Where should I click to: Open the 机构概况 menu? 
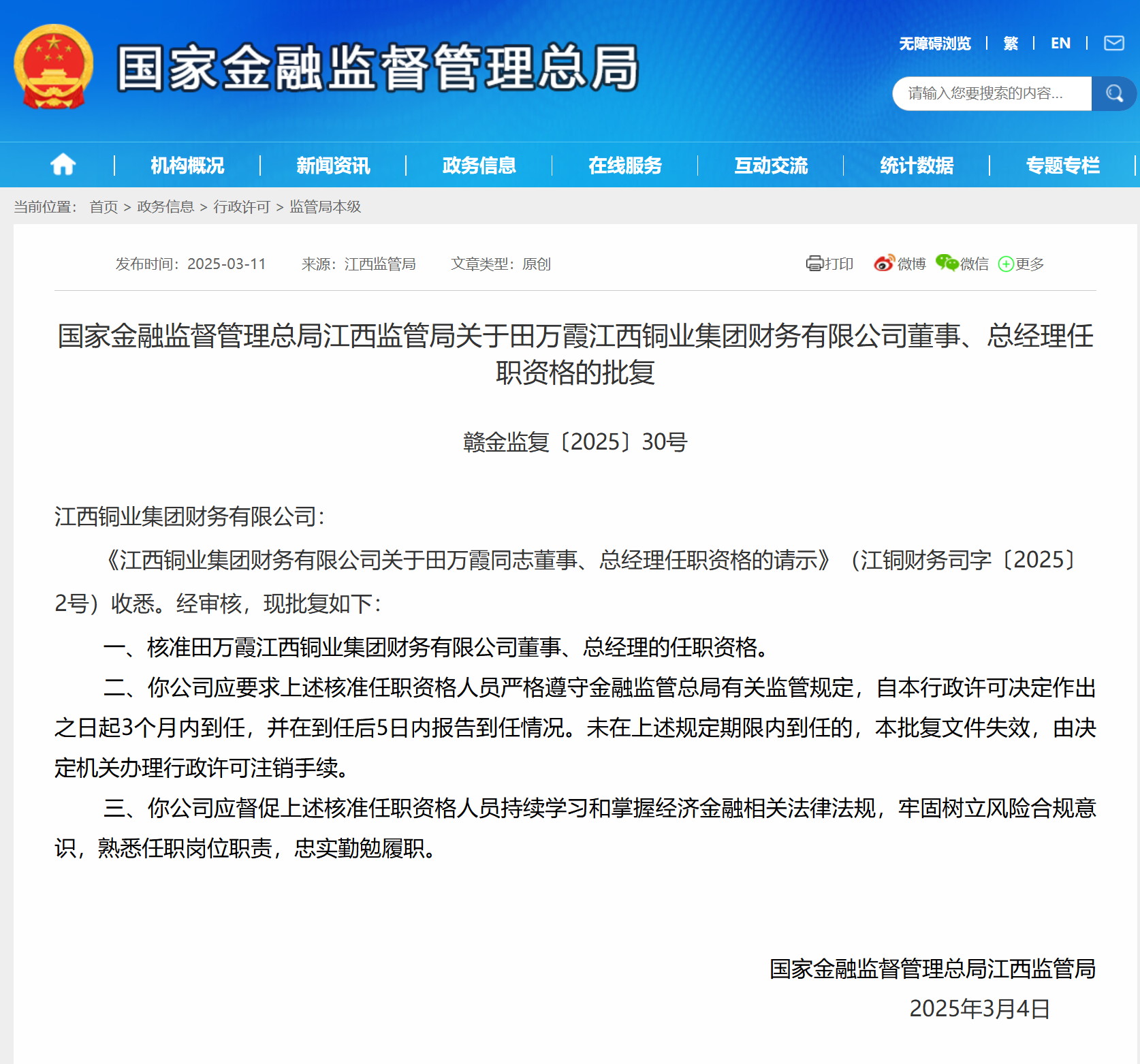coord(187,166)
